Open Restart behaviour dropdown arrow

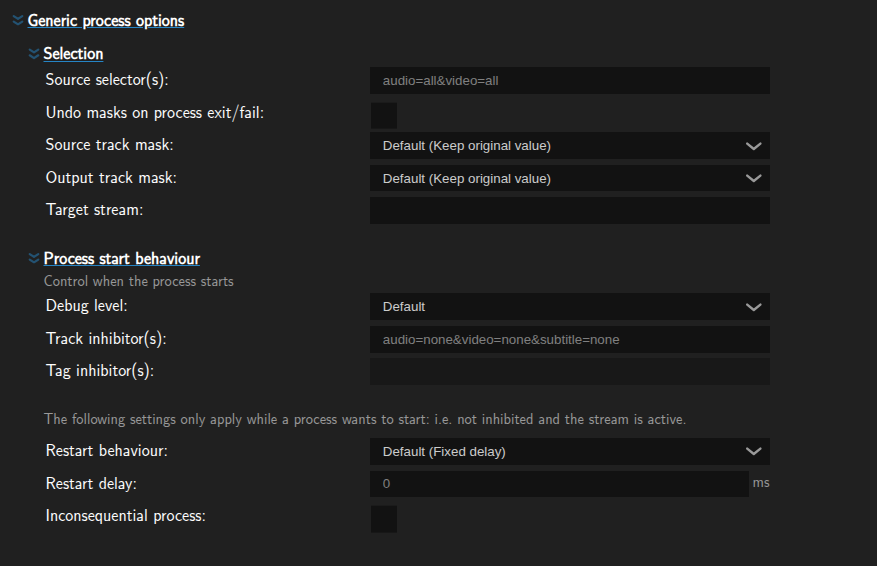tap(753, 451)
